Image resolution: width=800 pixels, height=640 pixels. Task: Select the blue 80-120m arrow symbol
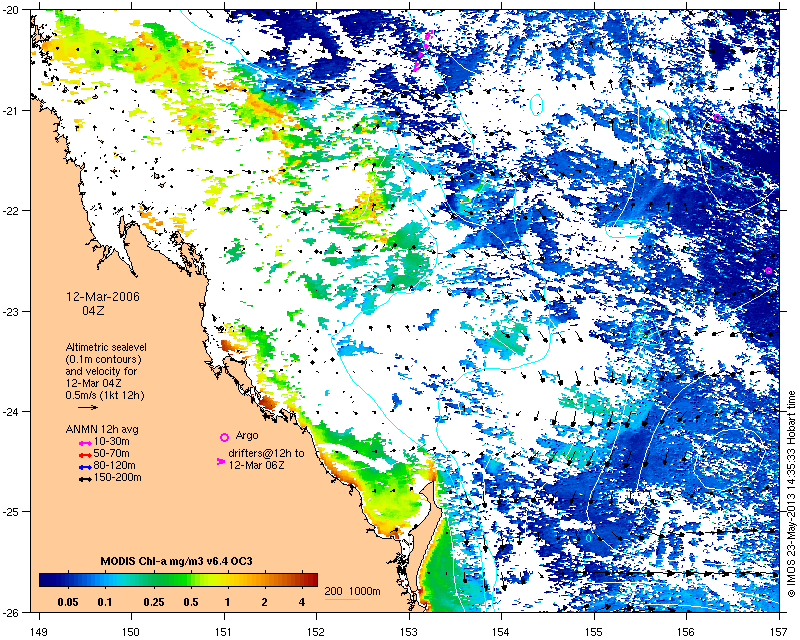[x=85, y=467]
